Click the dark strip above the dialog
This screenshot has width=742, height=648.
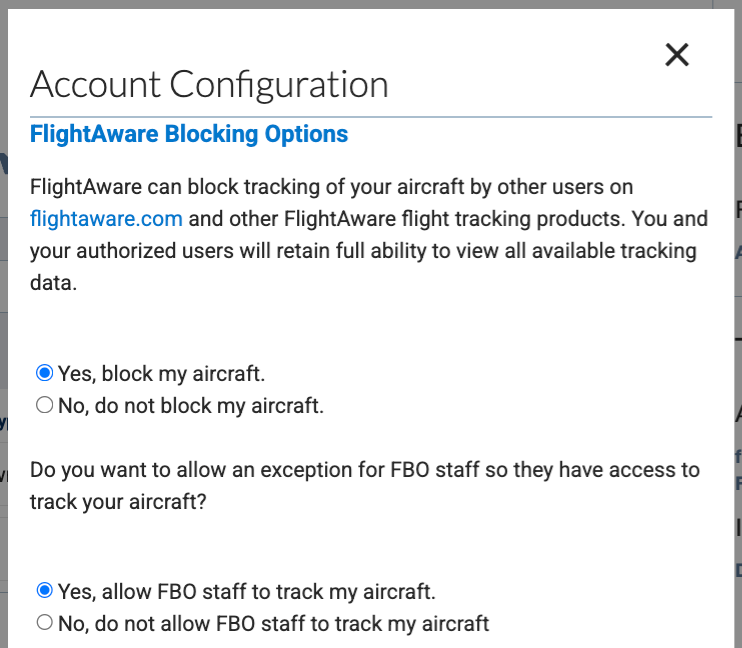tap(370, 5)
